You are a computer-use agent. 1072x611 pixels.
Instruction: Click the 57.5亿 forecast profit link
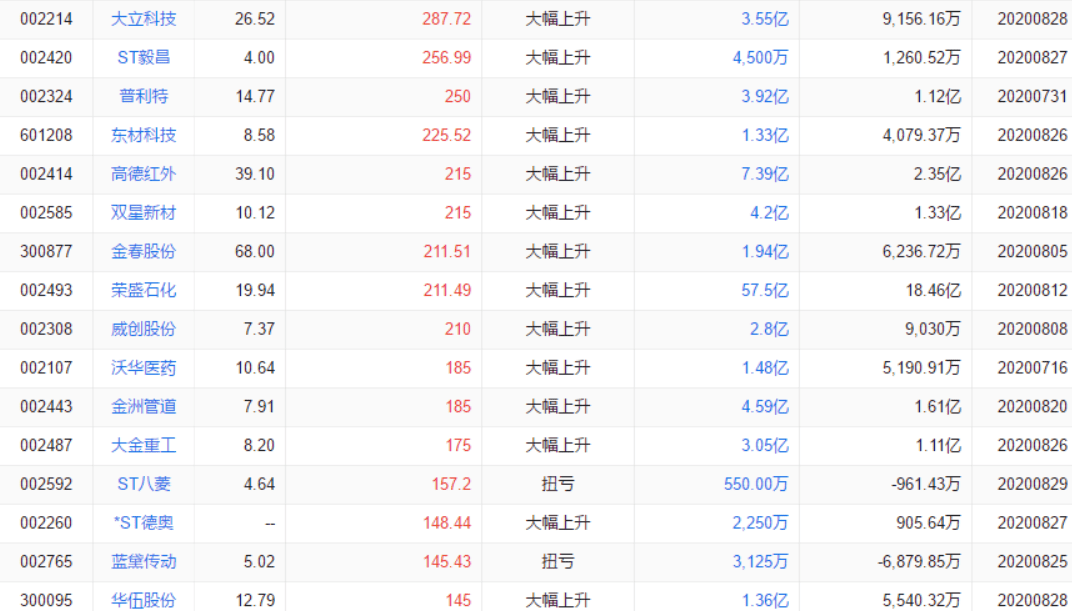(x=765, y=290)
